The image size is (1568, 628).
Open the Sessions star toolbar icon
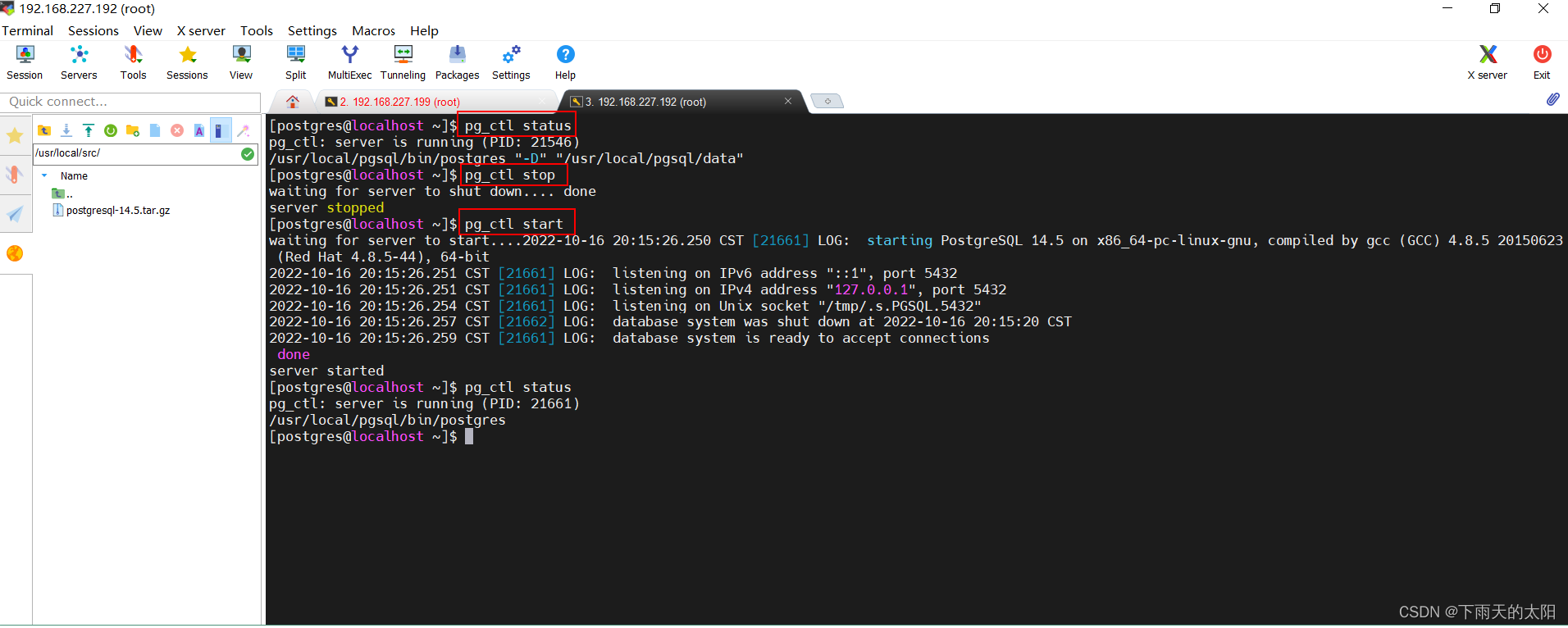click(x=187, y=63)
